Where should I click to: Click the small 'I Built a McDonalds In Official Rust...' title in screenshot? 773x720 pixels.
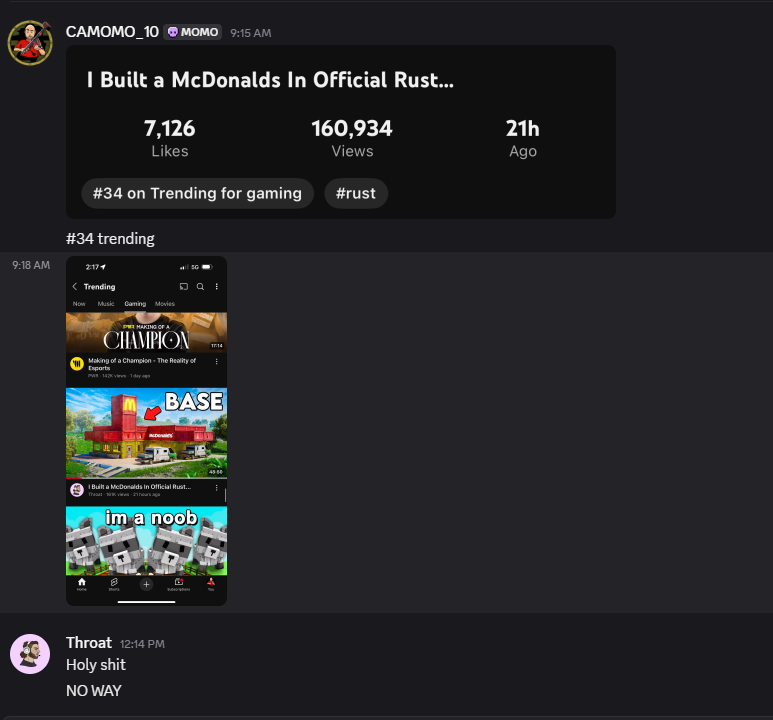(x=140, y=487)
